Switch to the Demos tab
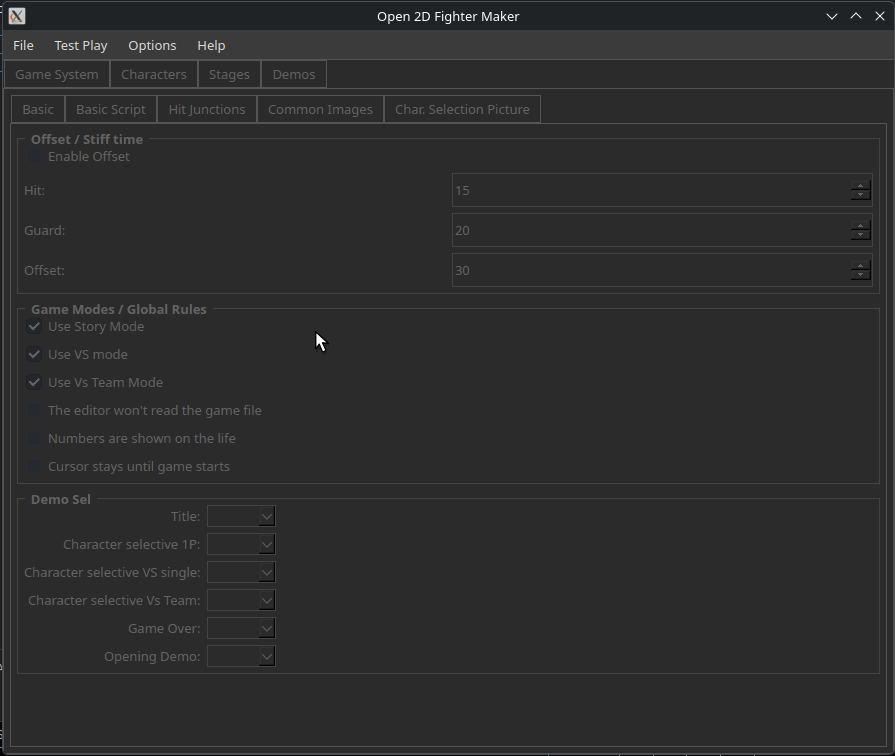 294,74
